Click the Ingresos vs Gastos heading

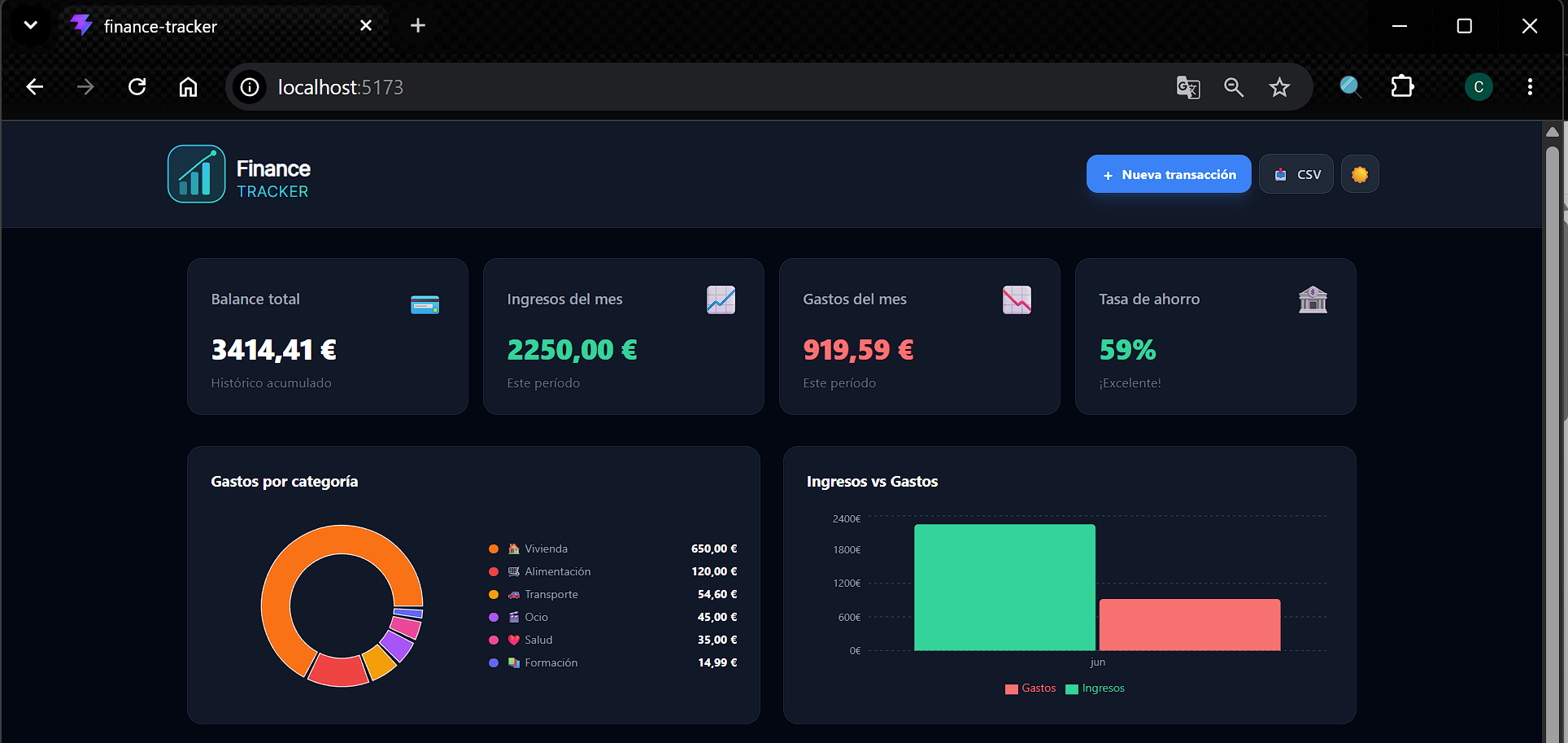tap(872, 482)
